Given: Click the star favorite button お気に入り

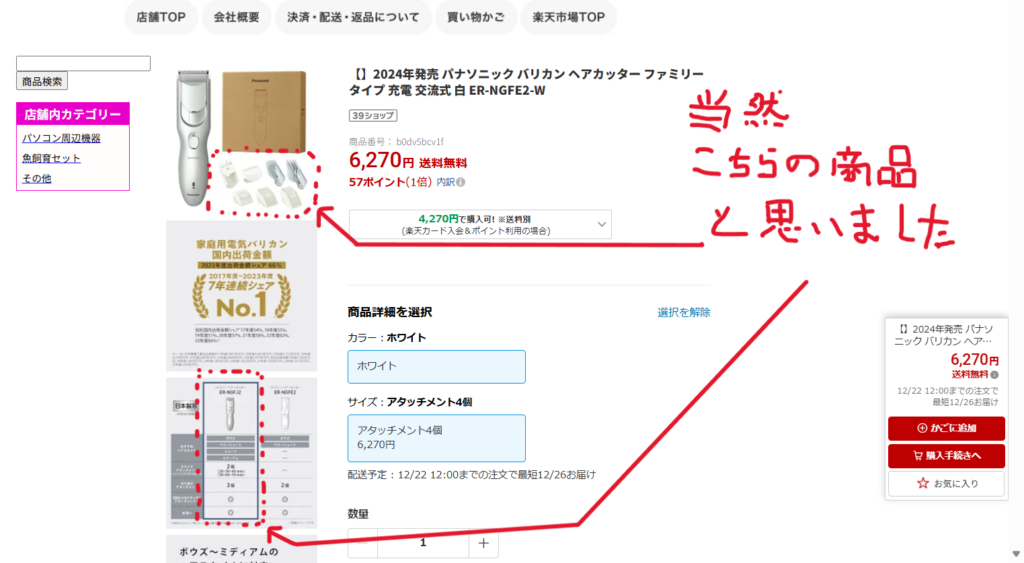Looking at the screenshot, I should (946, 483).
